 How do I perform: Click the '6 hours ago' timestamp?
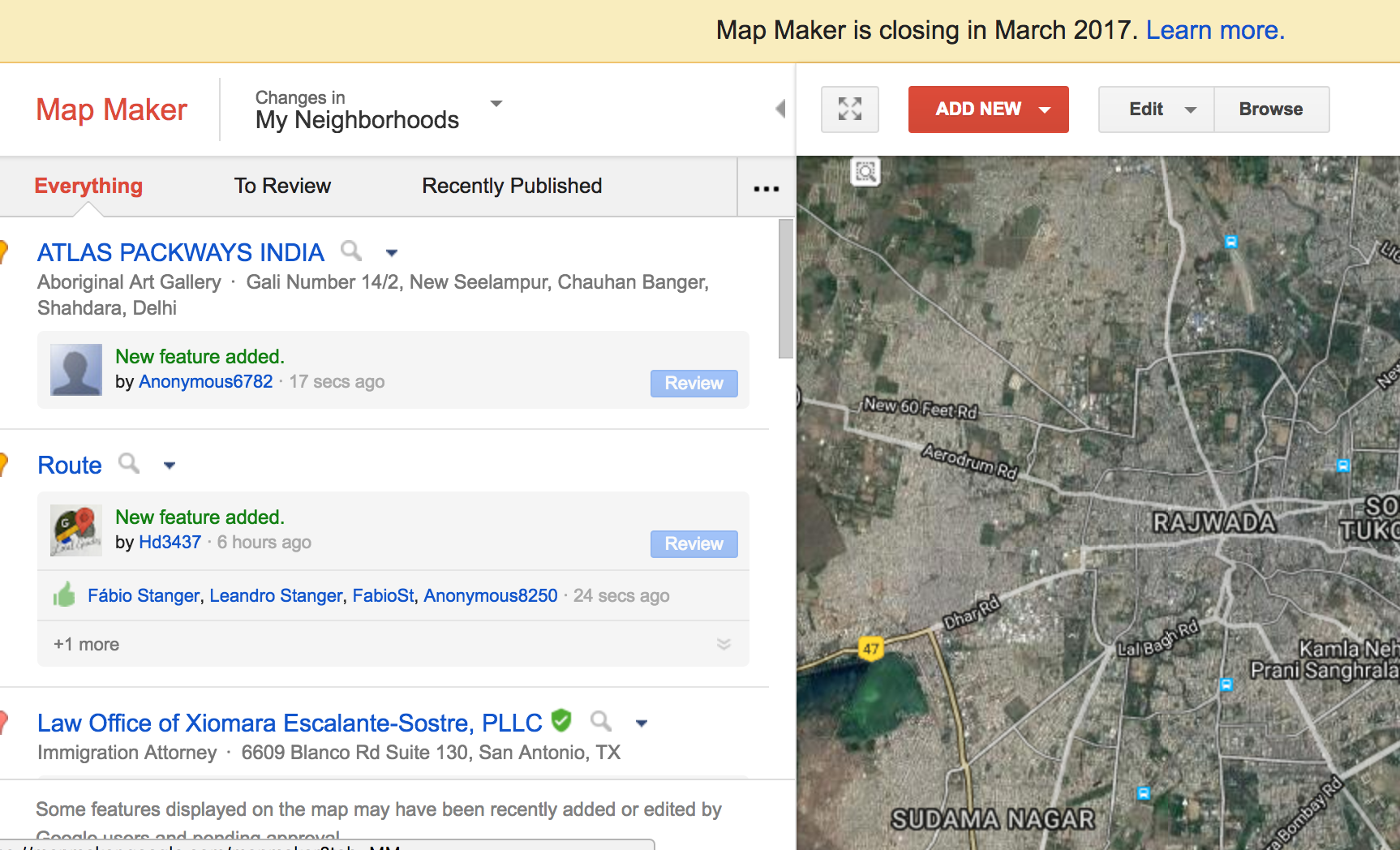pyautogui.click(x=264, y=542)
